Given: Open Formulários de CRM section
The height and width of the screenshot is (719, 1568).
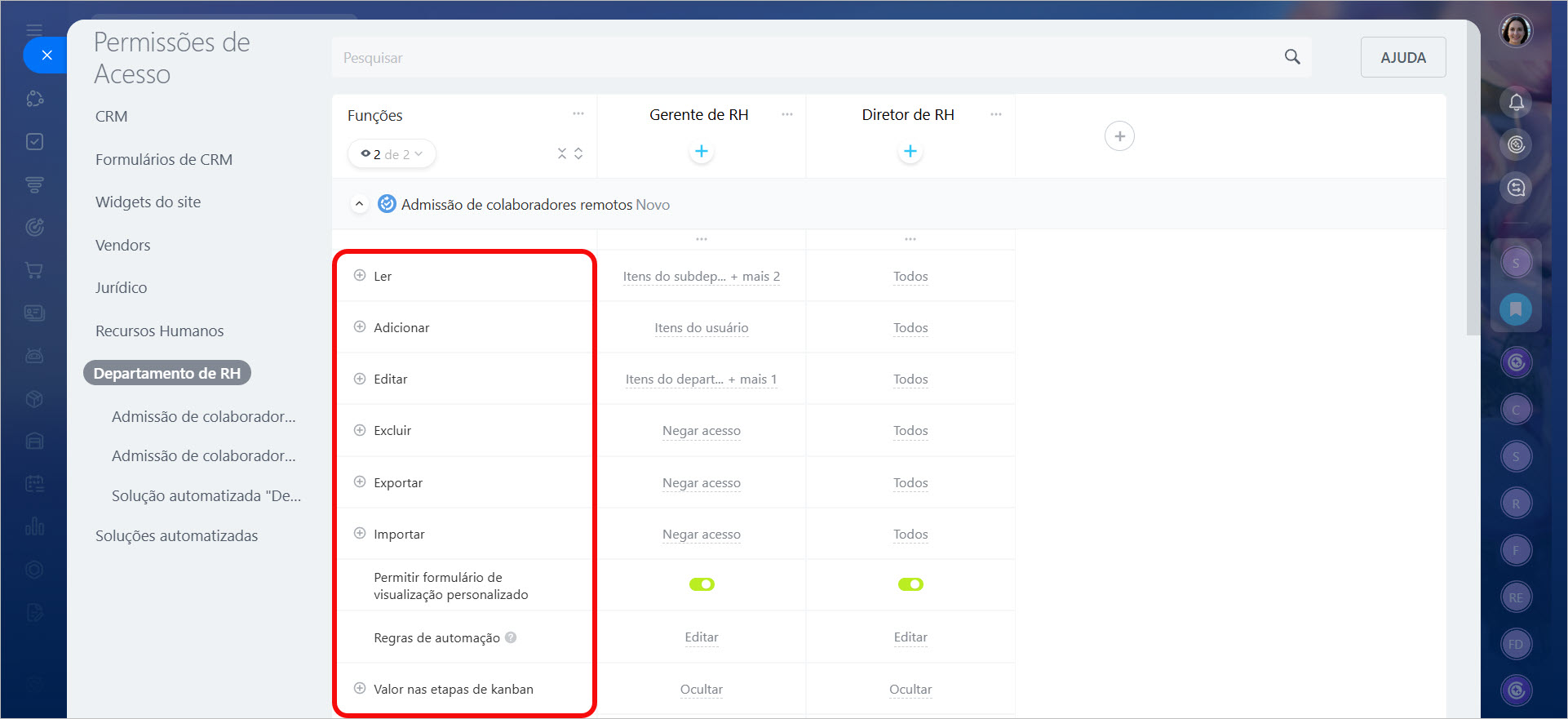Looking at the screenshot, I should click(x=164, y=159).
